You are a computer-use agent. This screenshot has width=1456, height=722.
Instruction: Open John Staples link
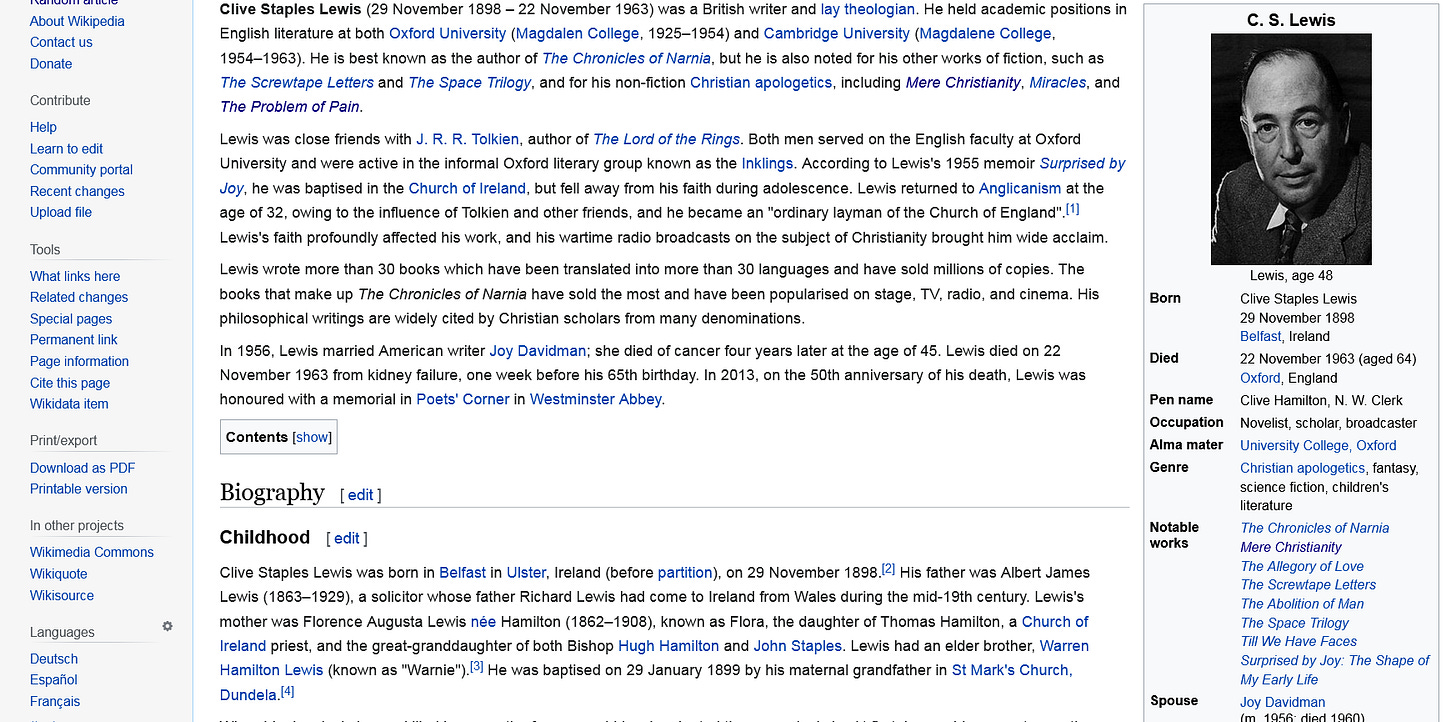pos(797,646)
